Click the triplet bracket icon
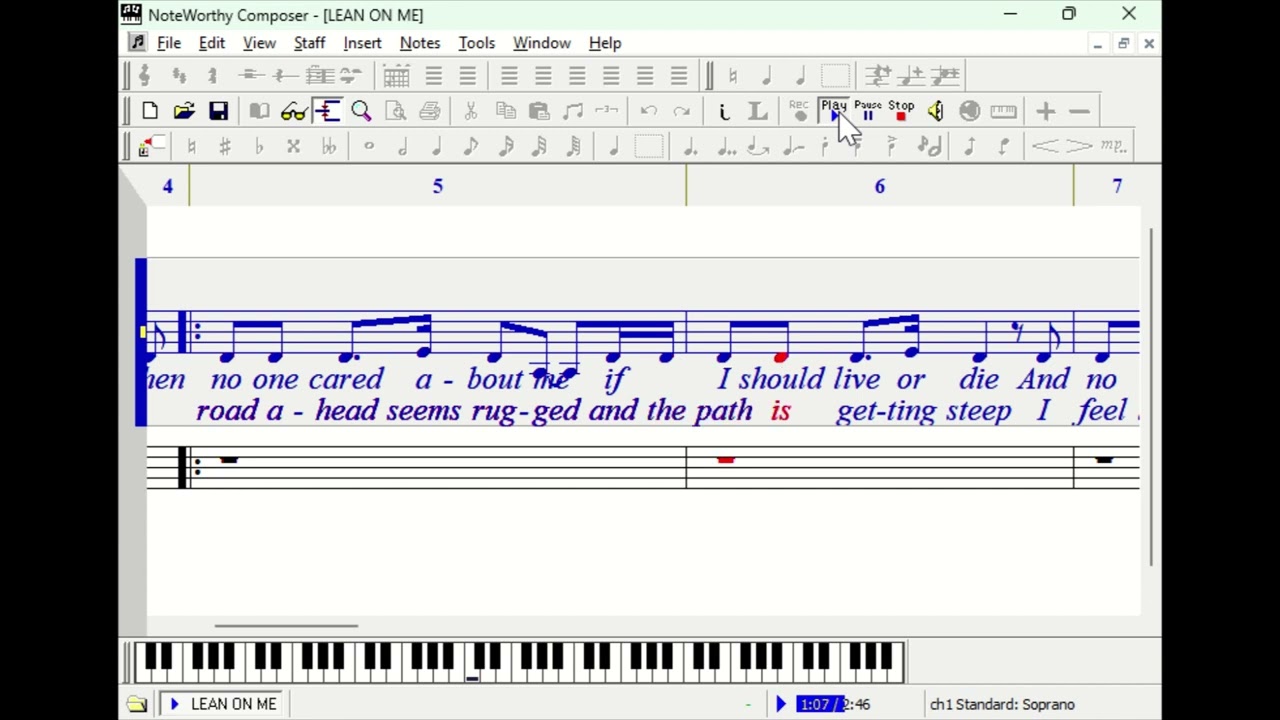The width and height of the screenshot is (1280, 720). (x=607, y=111)
